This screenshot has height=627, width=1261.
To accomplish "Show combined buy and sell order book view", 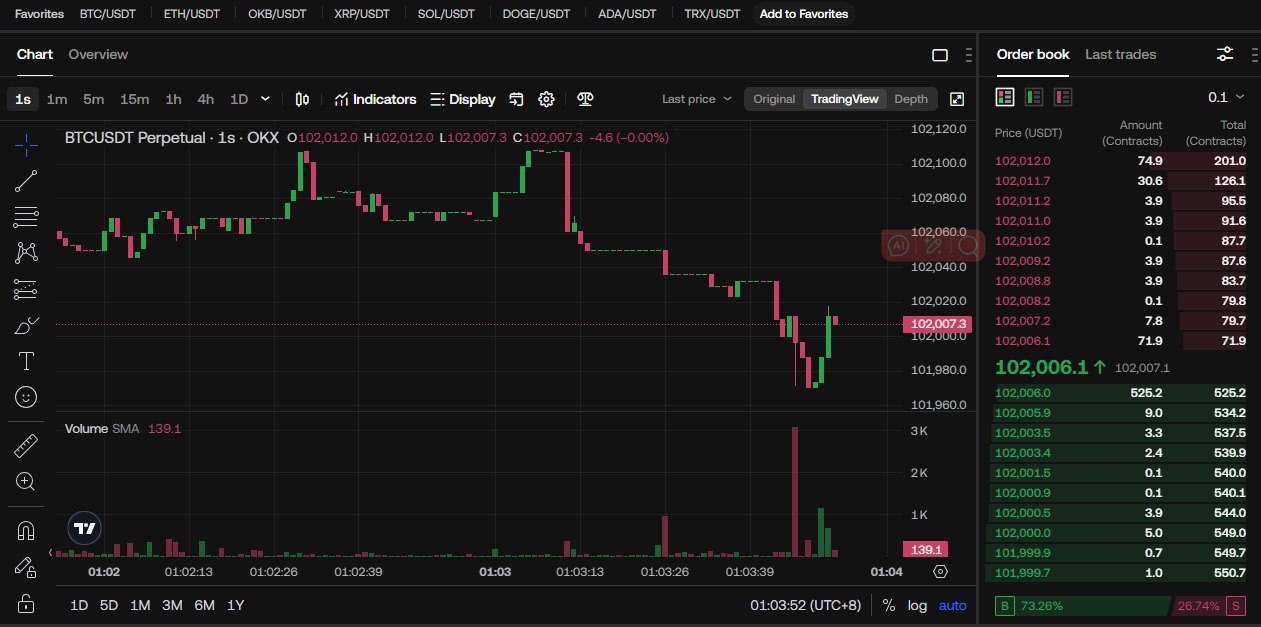I will [x=1005, y=97].
